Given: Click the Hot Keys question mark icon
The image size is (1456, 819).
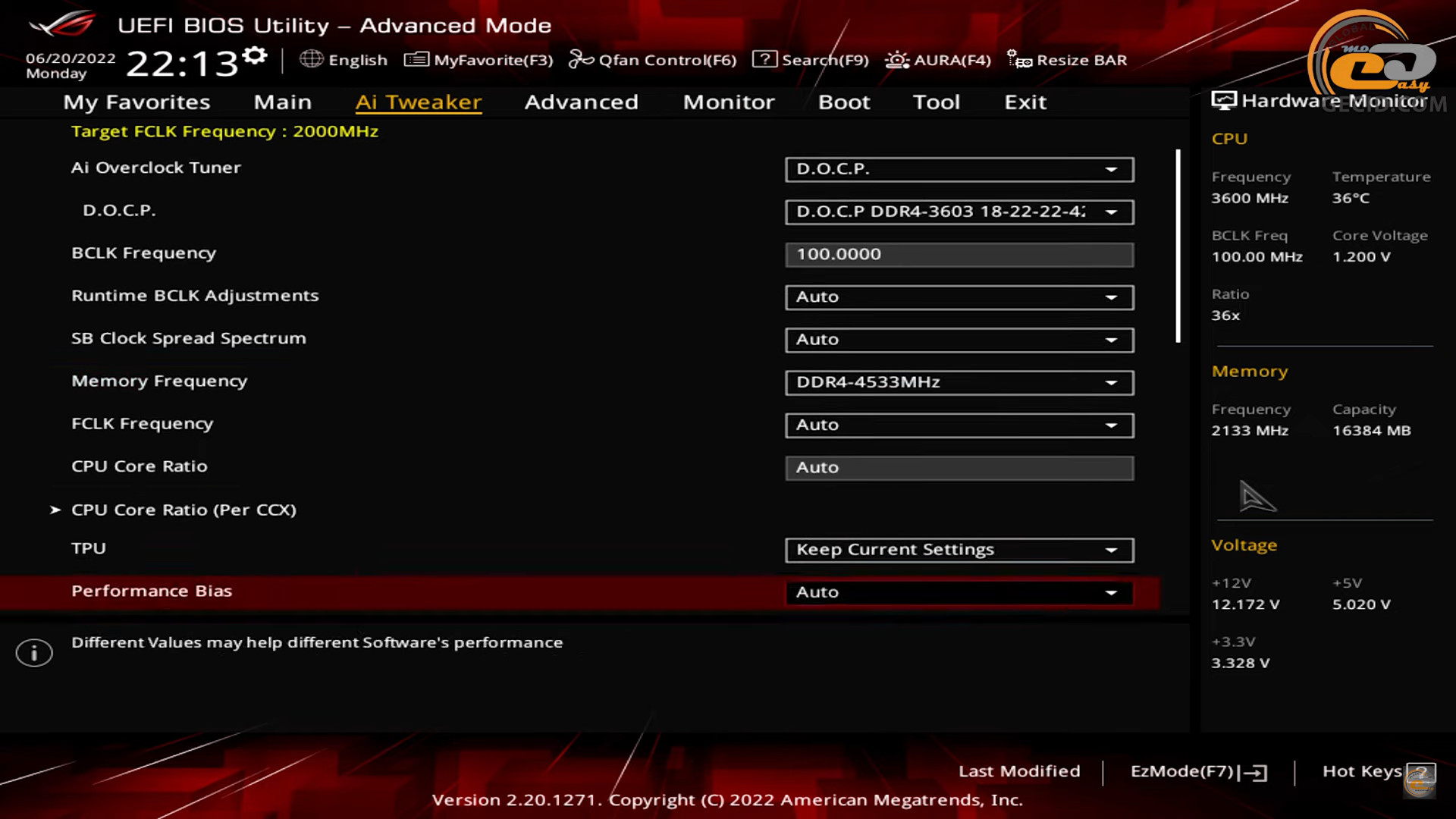Looking at the screenshot, I should pyautogui.click(x=1420, y=773).
